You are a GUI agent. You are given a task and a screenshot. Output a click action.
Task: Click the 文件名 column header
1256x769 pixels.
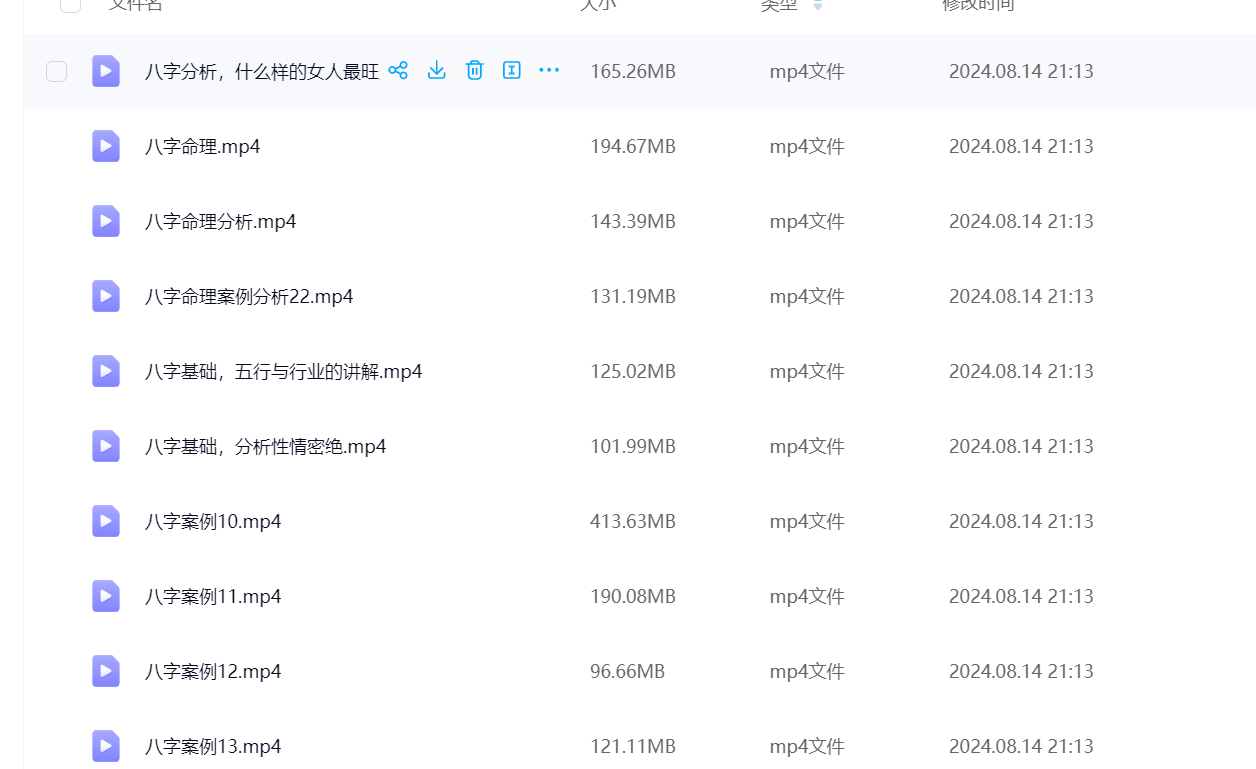(135, 5)
